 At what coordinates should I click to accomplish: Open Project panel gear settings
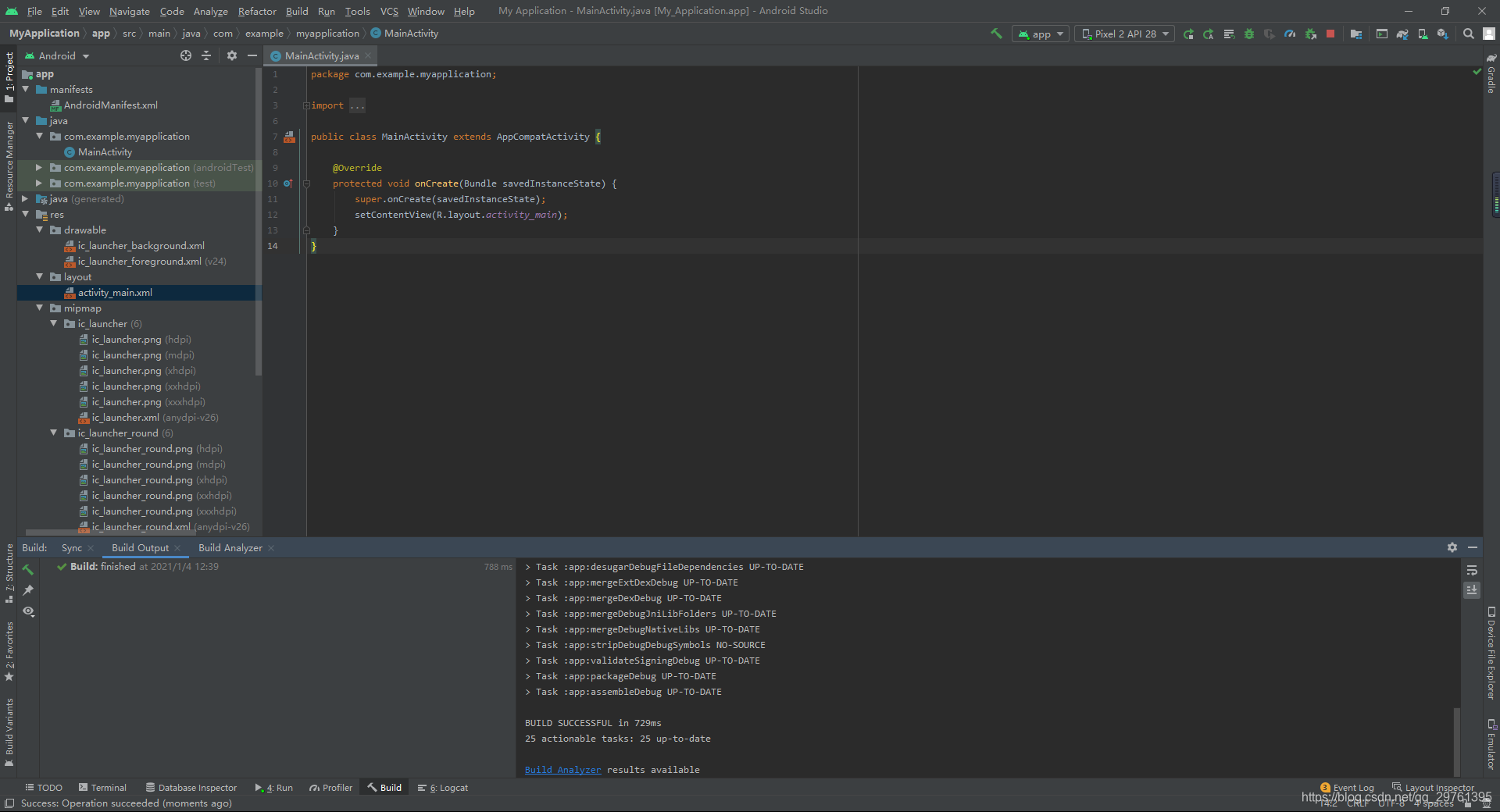tap(232, 55)
